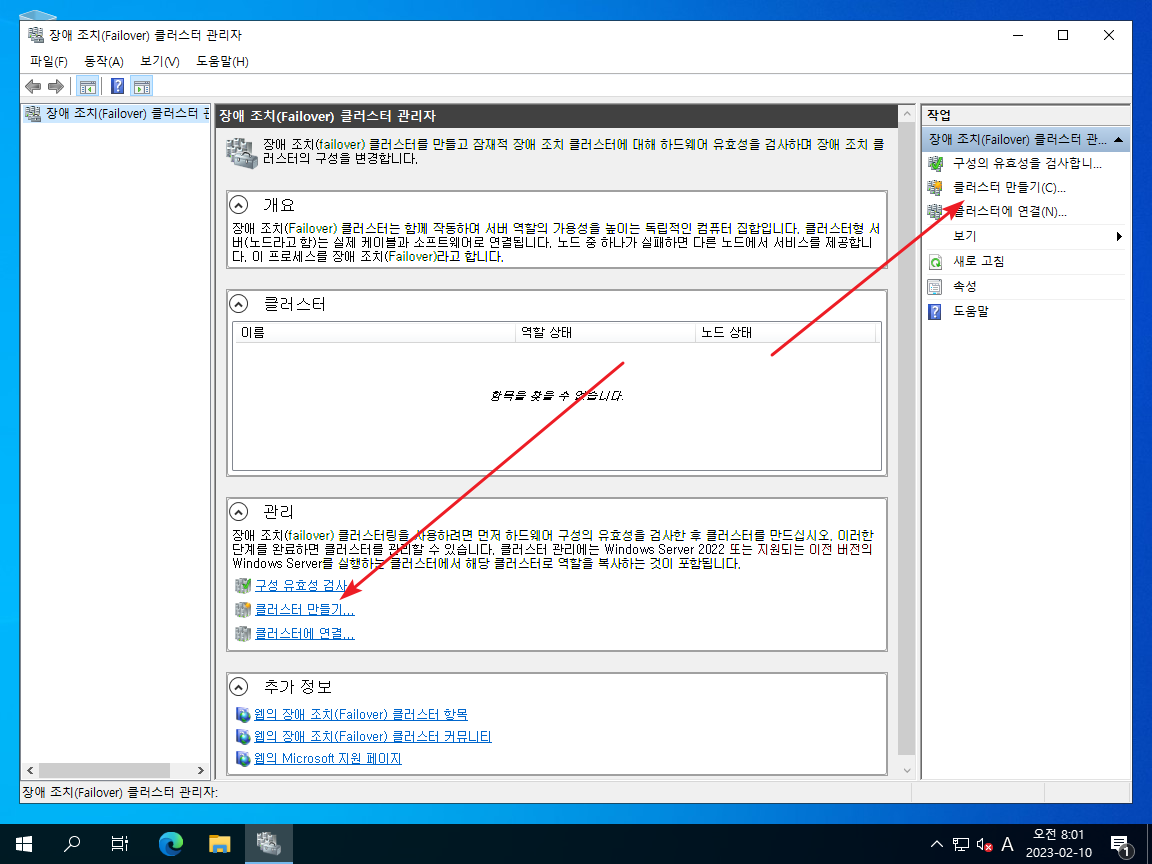Collapse the 개요 section chevron
The width and height of the screenshot is (1152, 864).
click(239, 204)
